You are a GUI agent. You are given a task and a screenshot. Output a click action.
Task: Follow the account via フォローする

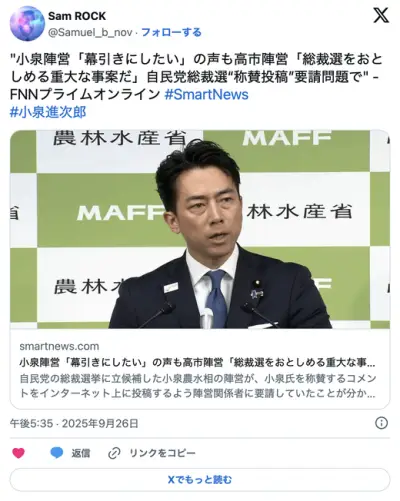pyautogui.click(x=171, y=32)
